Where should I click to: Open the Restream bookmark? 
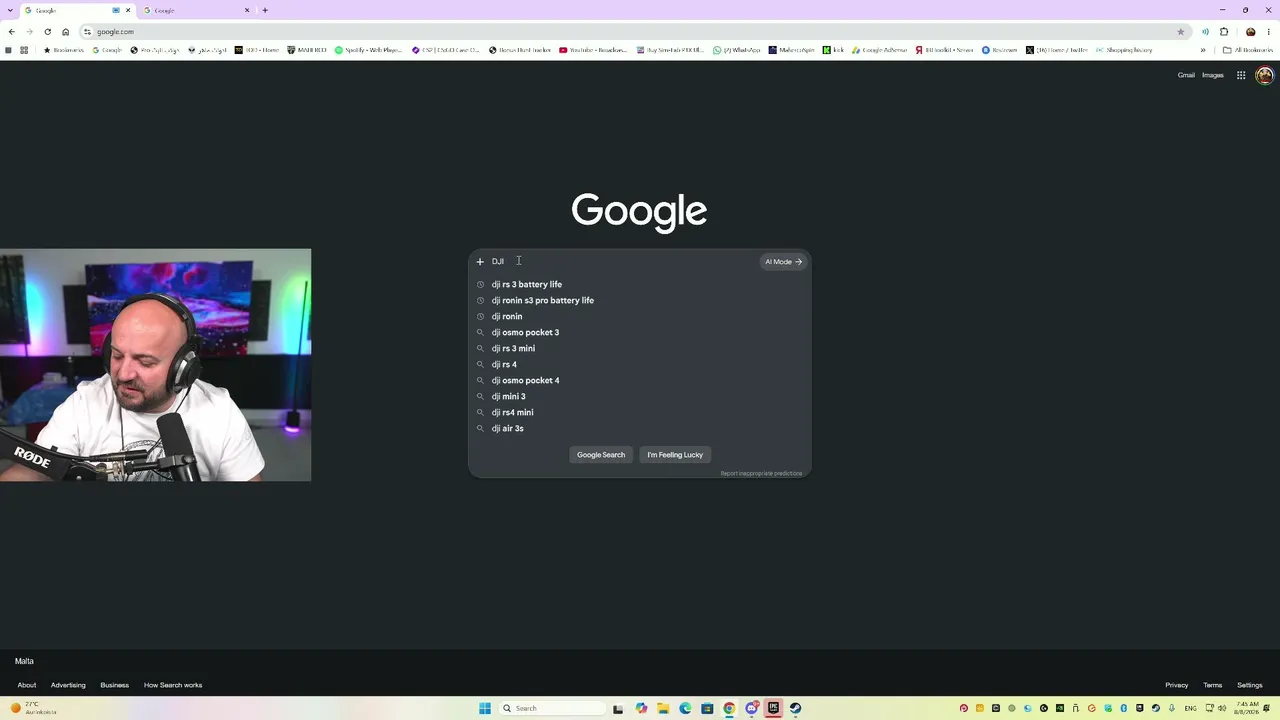click(999, 50)
